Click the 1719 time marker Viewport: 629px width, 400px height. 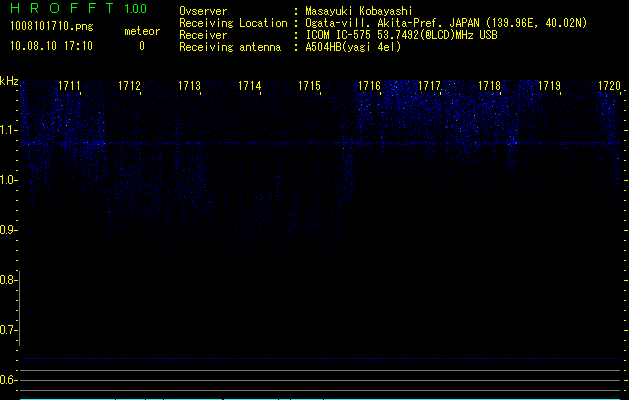point(549,86)
